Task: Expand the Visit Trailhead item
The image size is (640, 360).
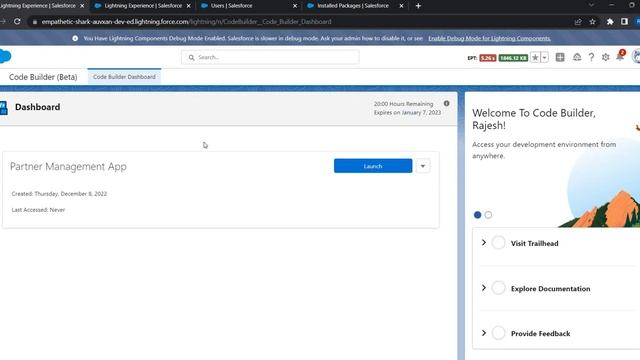Action: pos(484,242)
